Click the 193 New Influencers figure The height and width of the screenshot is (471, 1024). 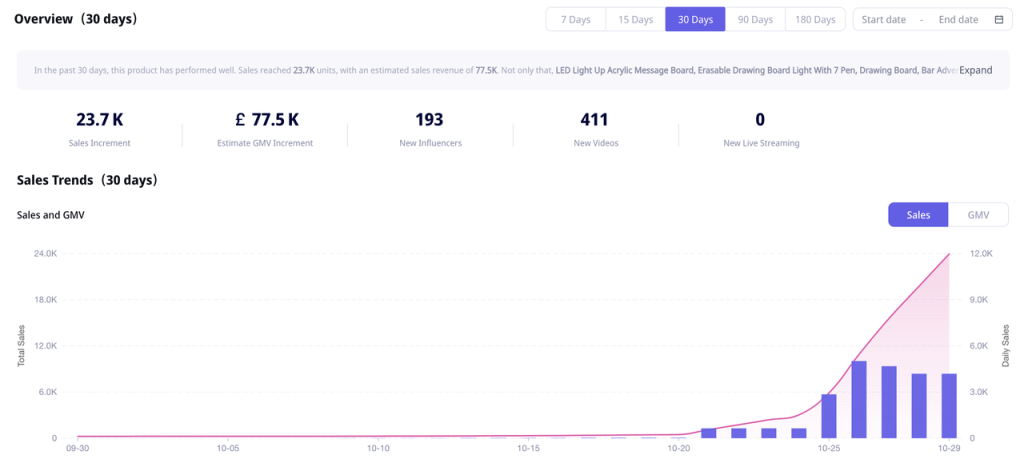point(429,120)
